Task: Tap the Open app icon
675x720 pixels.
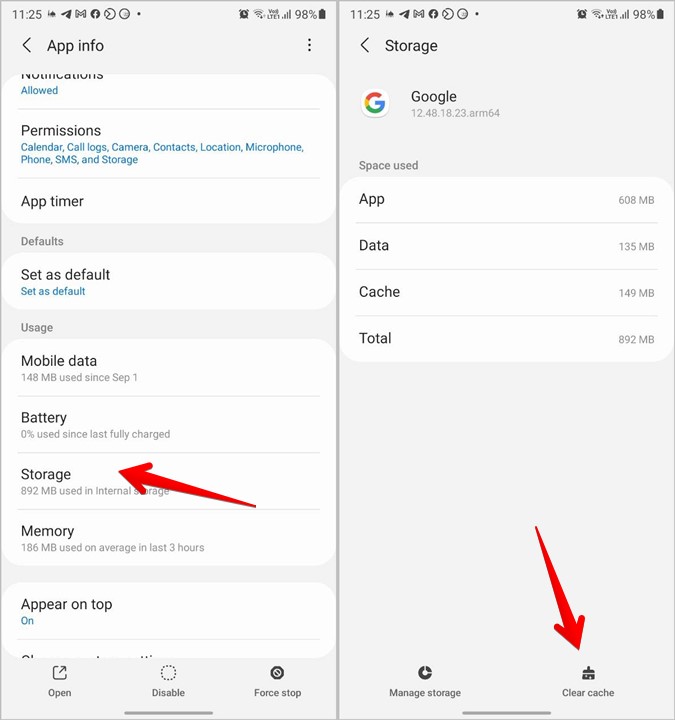Action: pos(59,673)
